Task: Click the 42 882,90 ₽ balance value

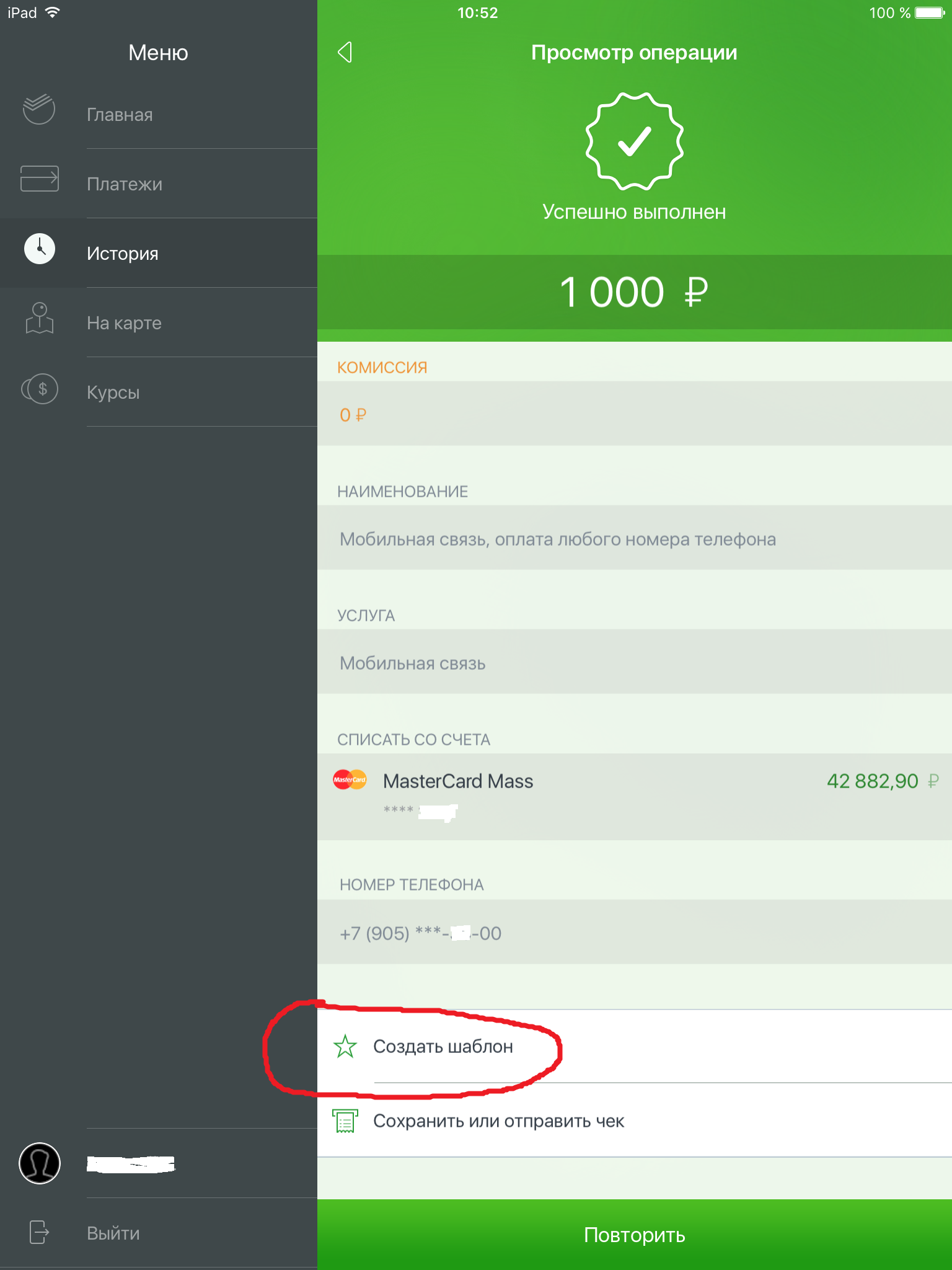Action: click(883, 781)
